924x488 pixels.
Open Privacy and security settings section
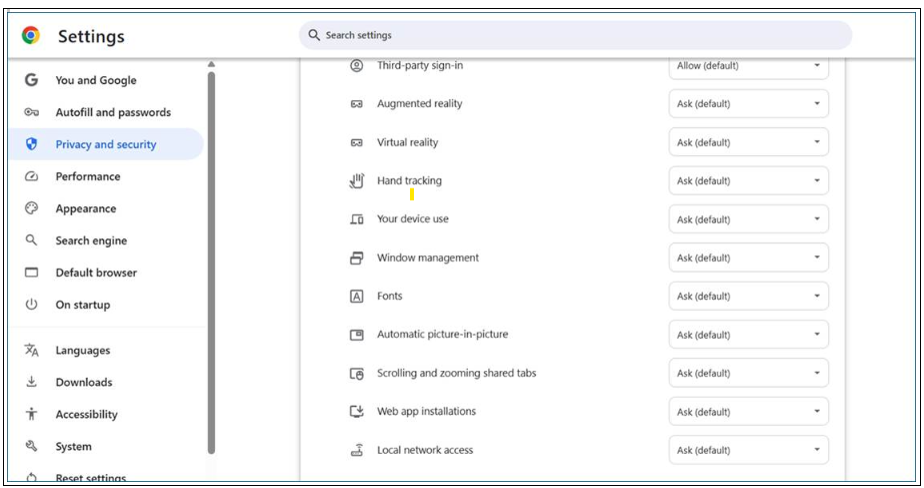106,145
